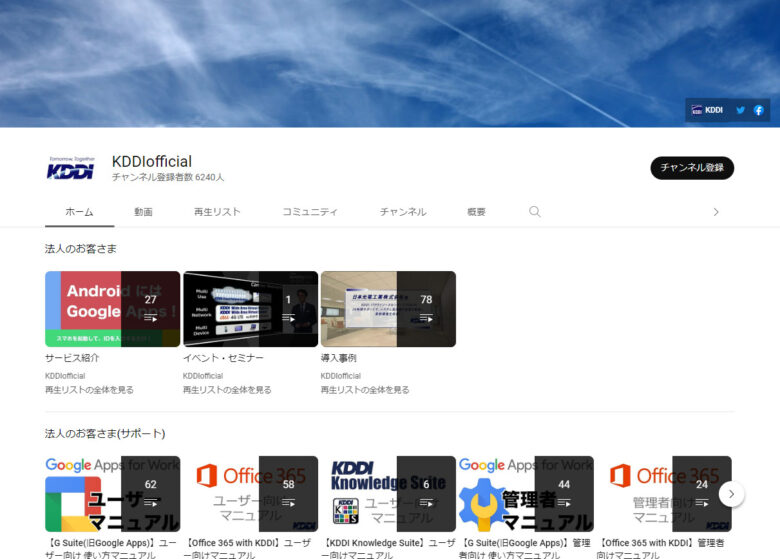Click the 【Office 365 with KDDI】管理者向けマニュアル title
The height and width of the screenshot is (559, 780).
661,549
